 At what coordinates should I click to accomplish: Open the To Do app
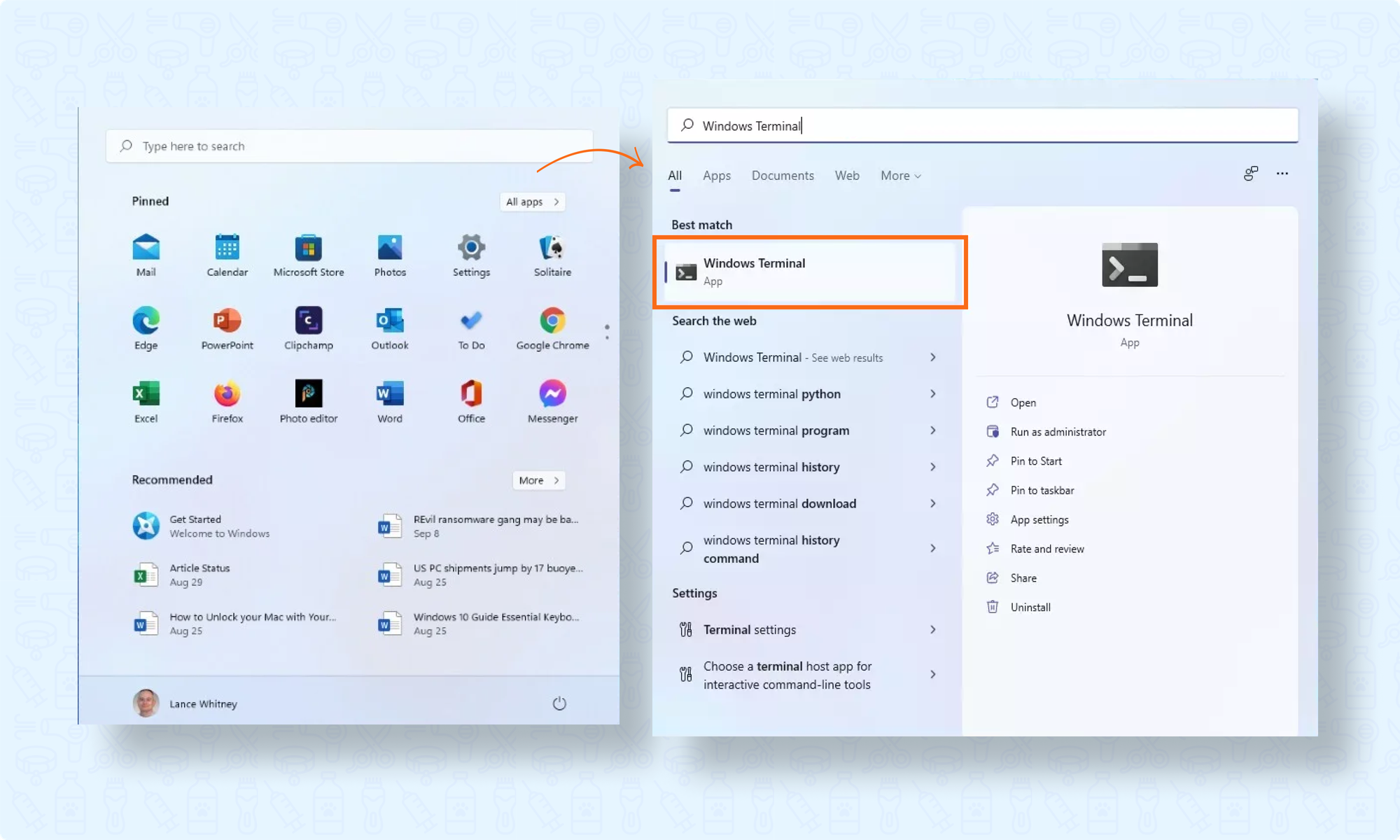click(x=471, y=321)
